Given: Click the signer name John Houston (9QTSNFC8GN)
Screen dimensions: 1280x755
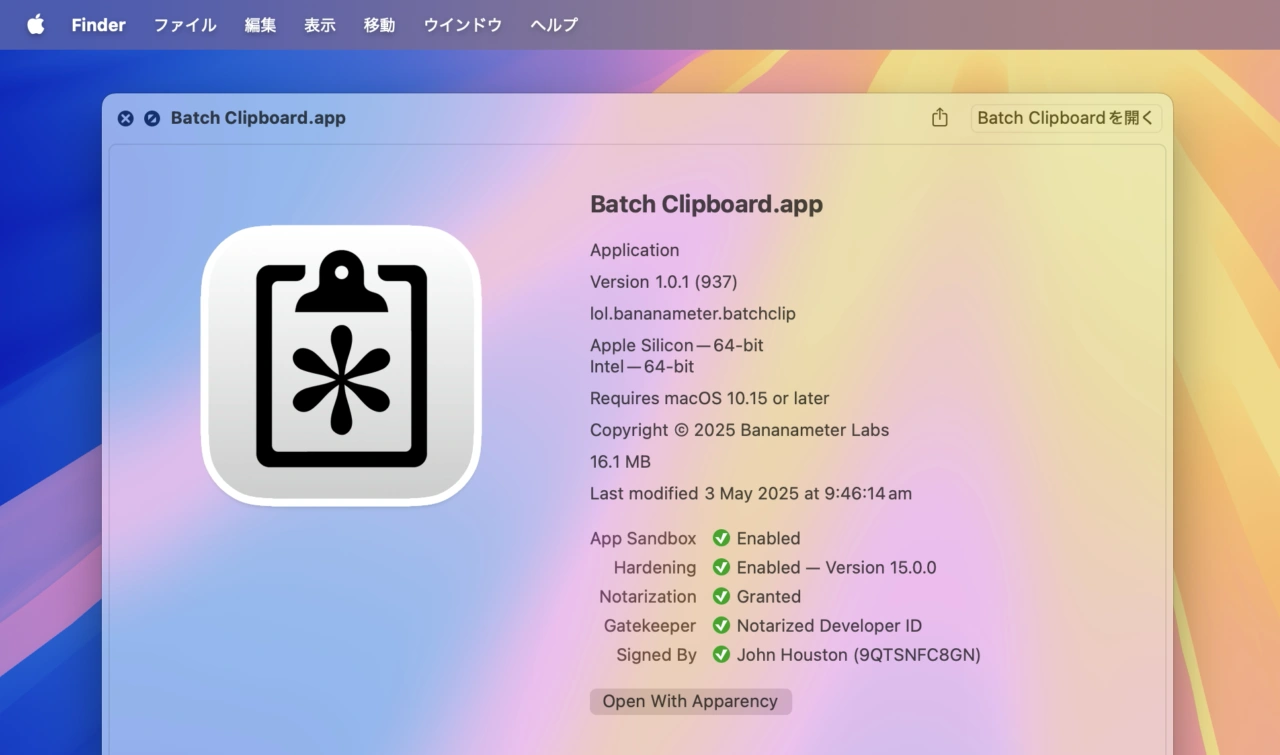Looking at the screenshot, I should point(858,655).
